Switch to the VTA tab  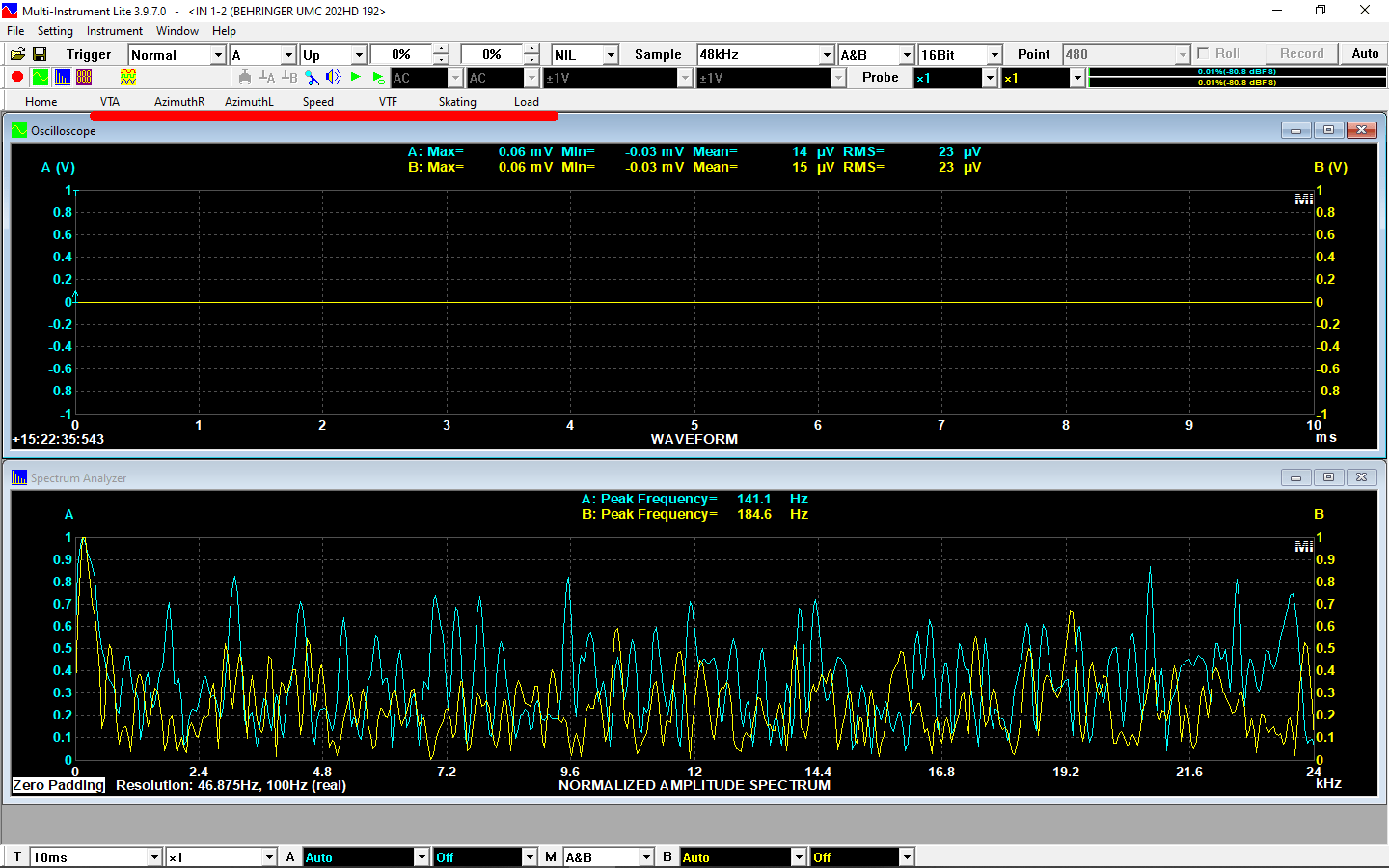point(110,101)
